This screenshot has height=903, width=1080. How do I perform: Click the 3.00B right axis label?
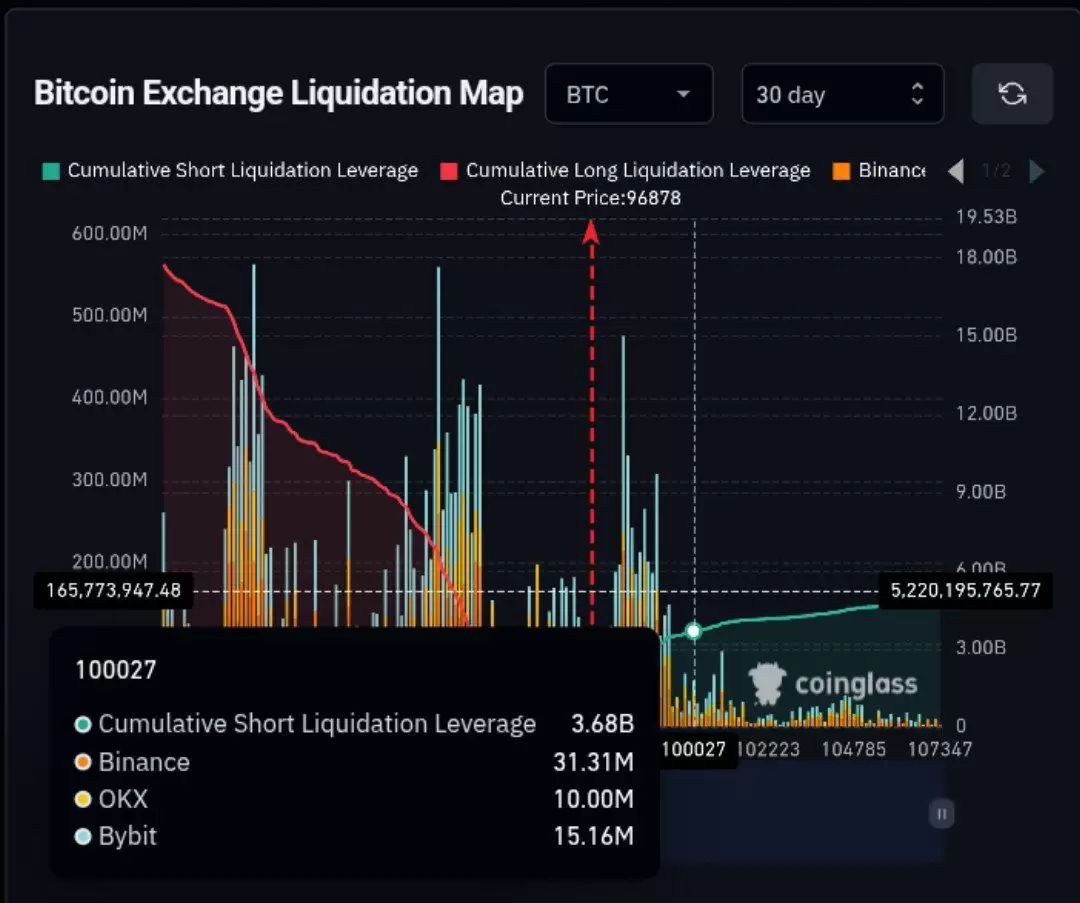981,647
